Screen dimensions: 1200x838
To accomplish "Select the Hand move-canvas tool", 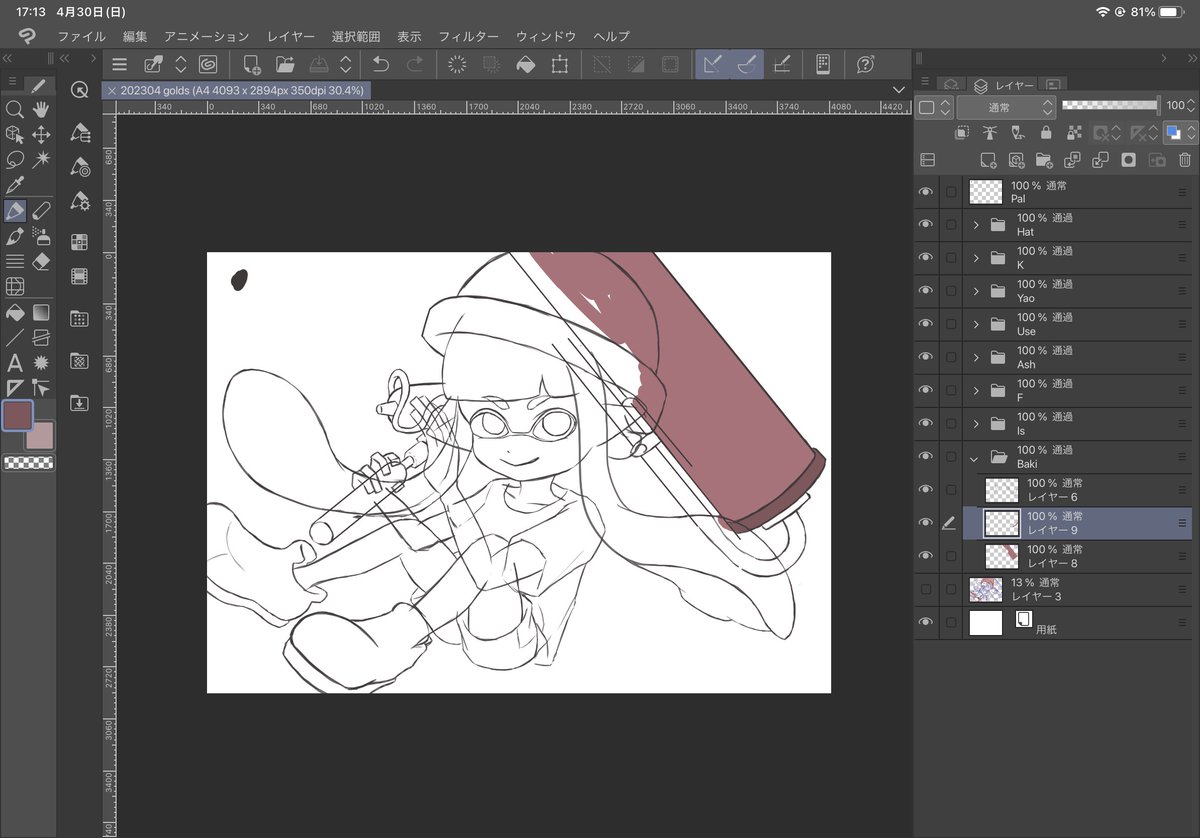I will [x=41, y=109].
